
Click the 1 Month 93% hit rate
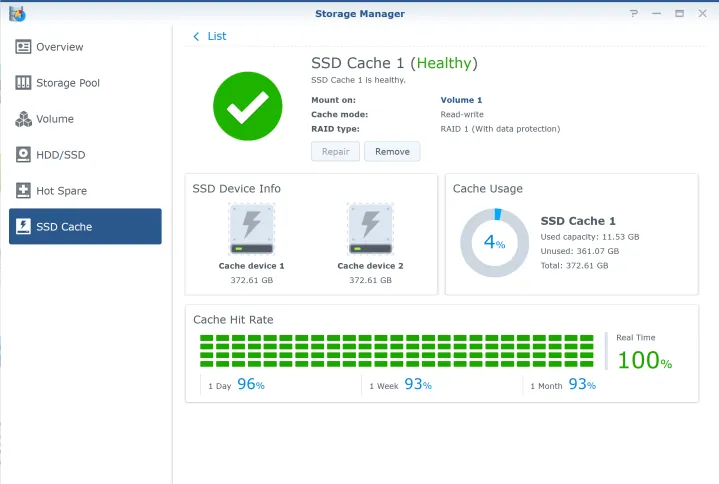click(563, 385)
